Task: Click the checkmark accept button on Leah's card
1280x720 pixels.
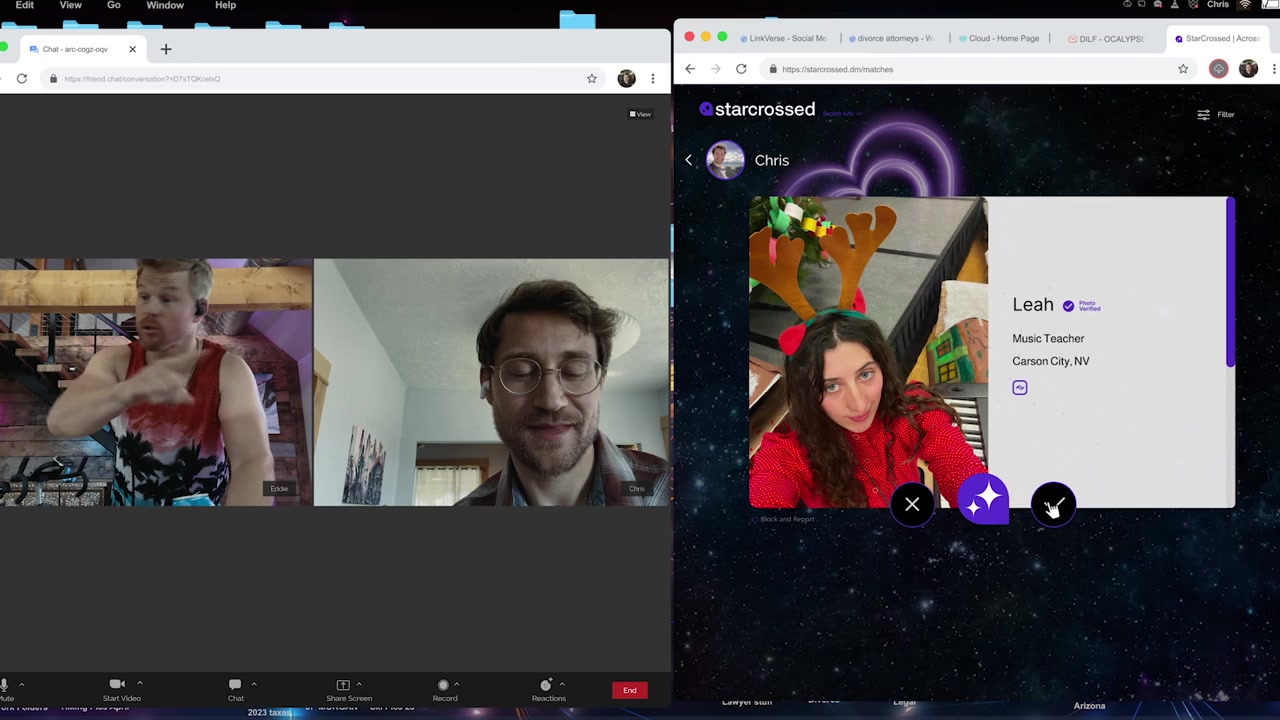Action: (1053, 505)
